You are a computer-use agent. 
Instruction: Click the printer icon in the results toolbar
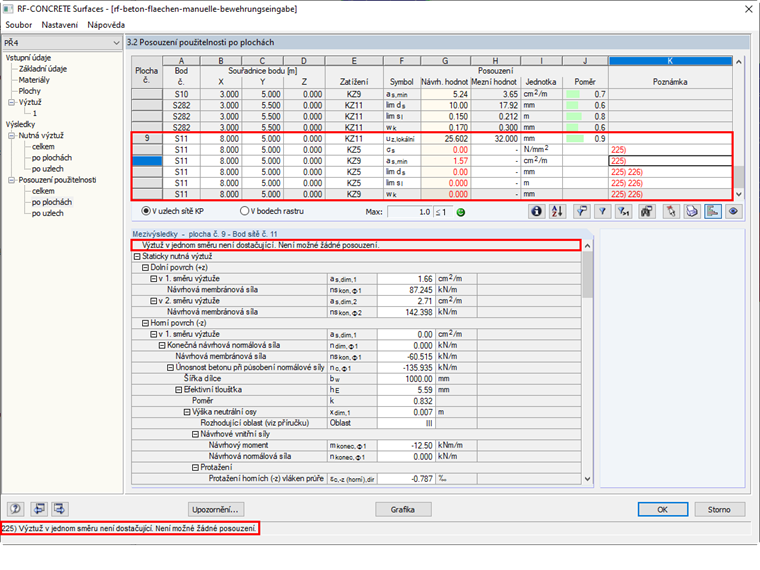(x=692, y=211)
